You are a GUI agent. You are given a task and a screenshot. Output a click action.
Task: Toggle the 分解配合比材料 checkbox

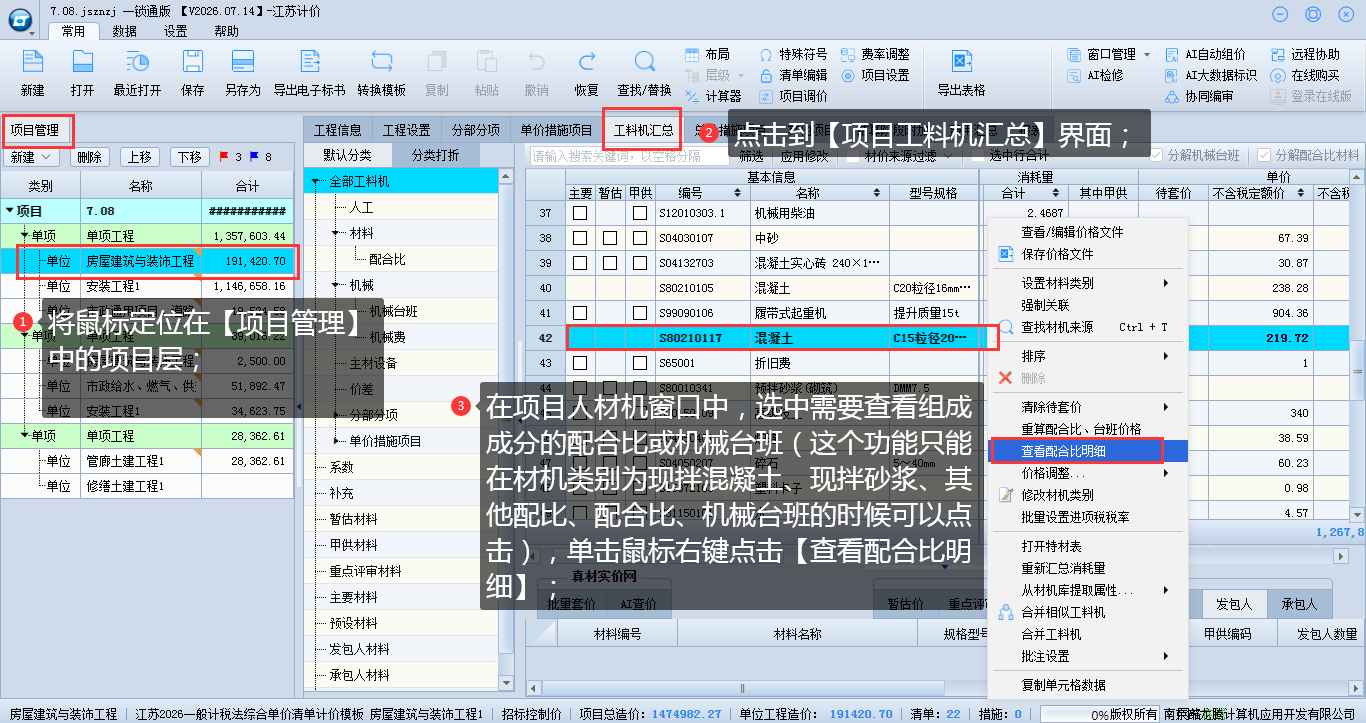[x=1265, y=156]
